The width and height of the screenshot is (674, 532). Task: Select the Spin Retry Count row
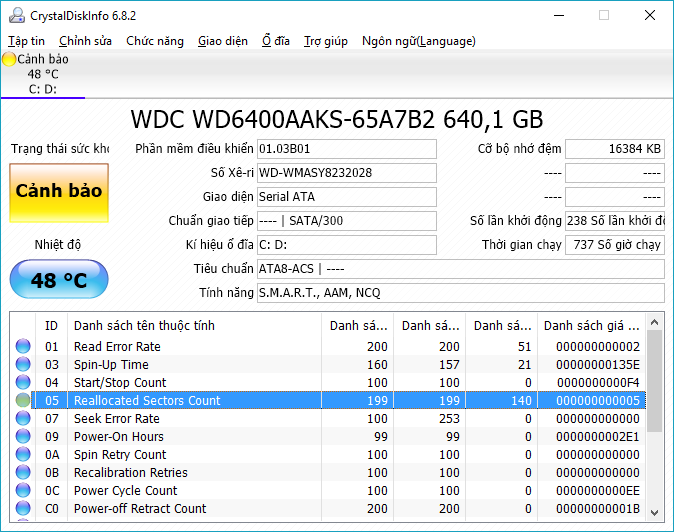[328, 455]
